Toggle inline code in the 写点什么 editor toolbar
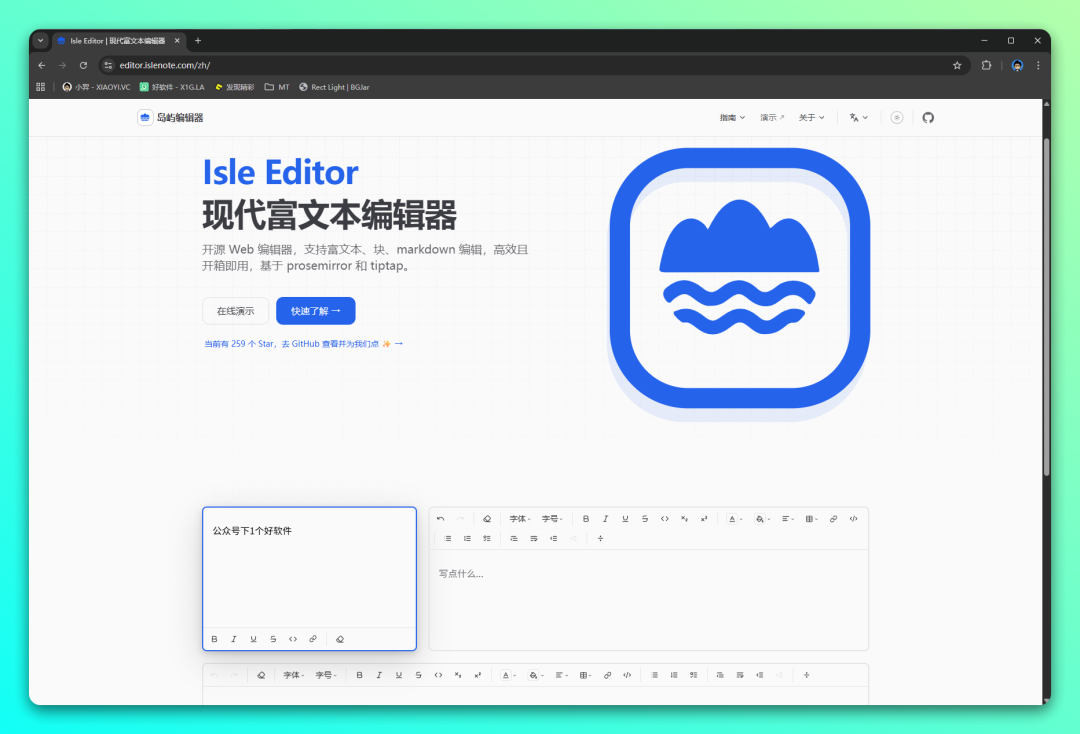Screen dimensions: 1080x734 [665, 519]
